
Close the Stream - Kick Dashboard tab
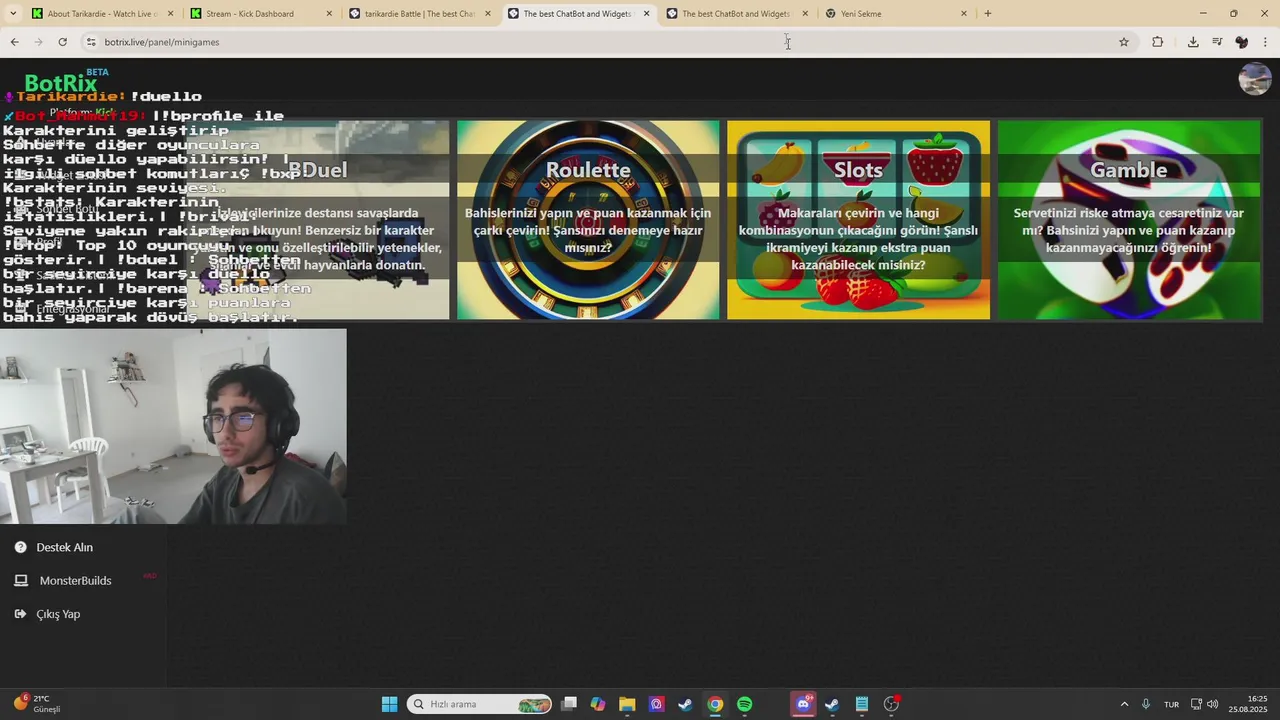tap(329, 14)
